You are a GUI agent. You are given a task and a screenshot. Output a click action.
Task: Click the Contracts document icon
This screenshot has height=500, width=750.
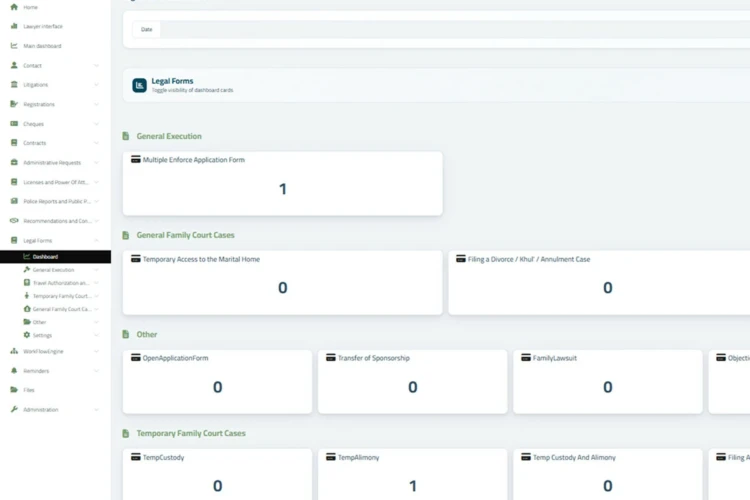[14, 143]
